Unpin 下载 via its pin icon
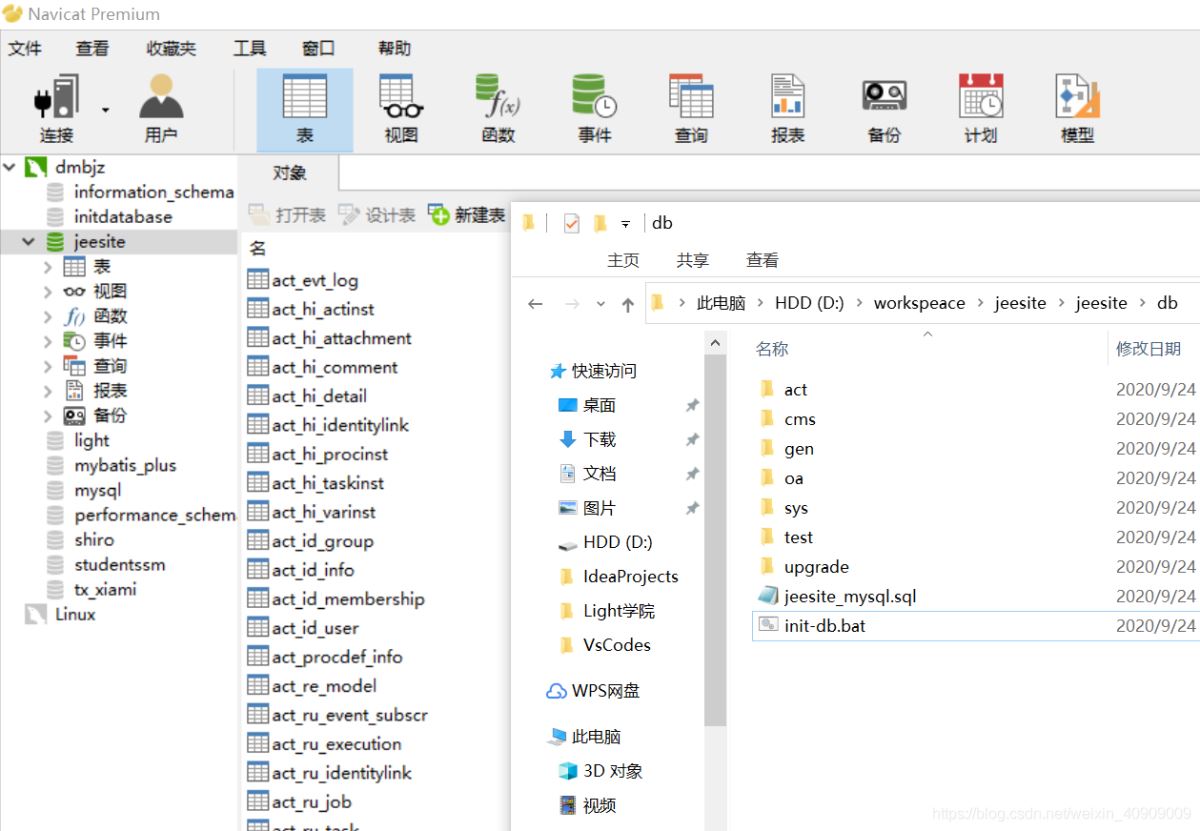 691,439
